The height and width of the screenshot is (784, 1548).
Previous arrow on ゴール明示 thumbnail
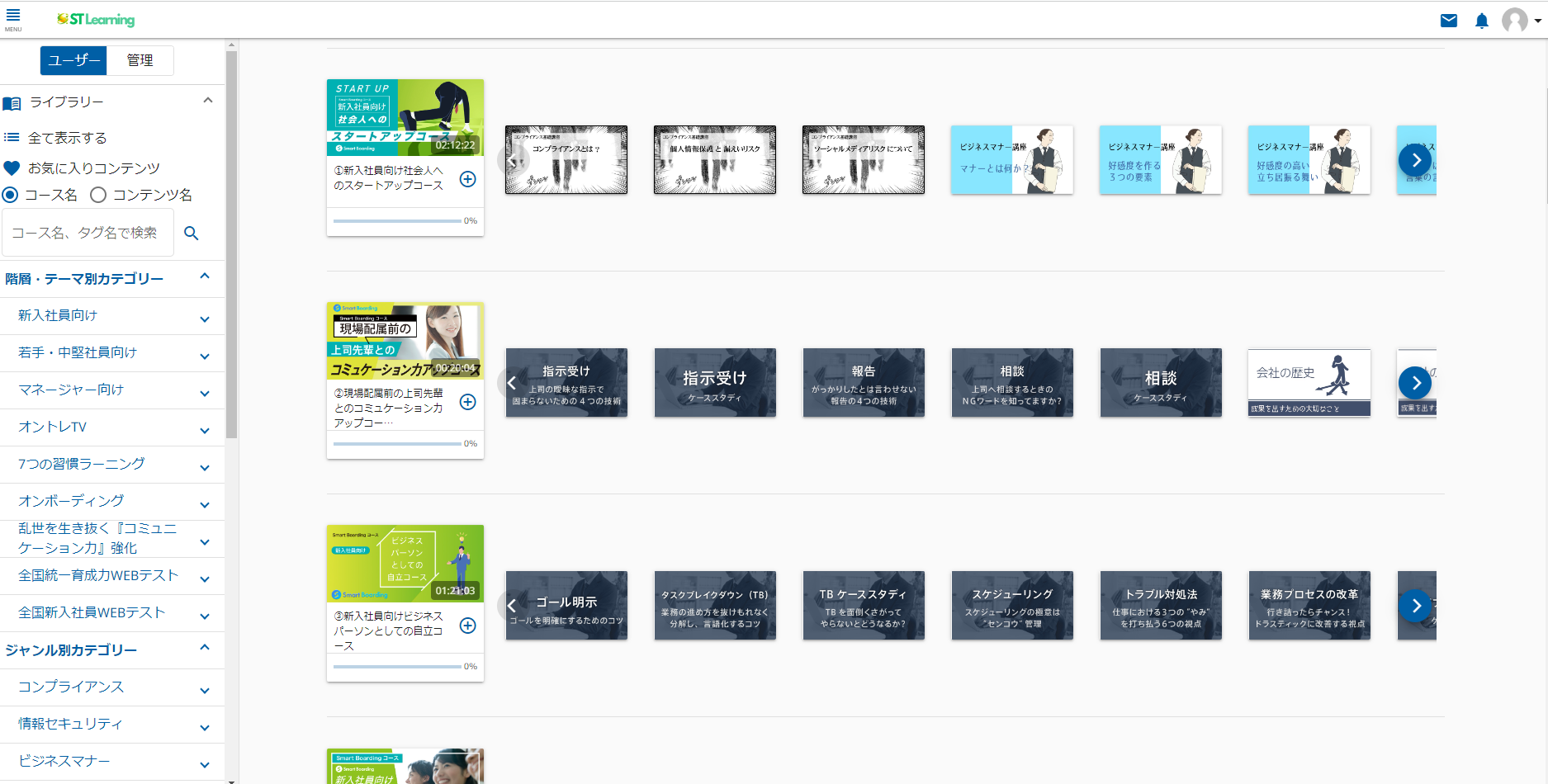[513, 606]
